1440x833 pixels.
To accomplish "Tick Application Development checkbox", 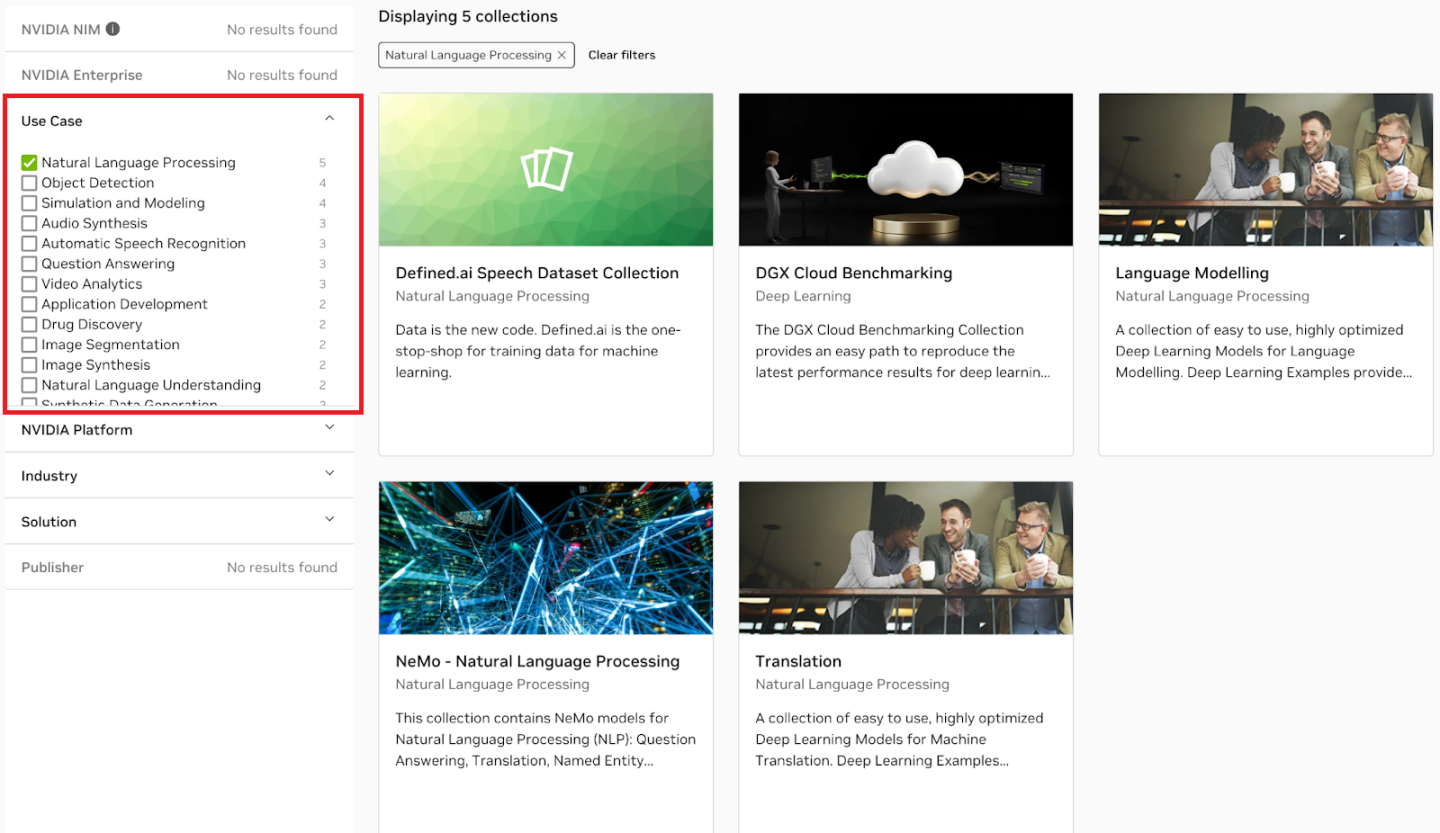I will pos(29,304).
